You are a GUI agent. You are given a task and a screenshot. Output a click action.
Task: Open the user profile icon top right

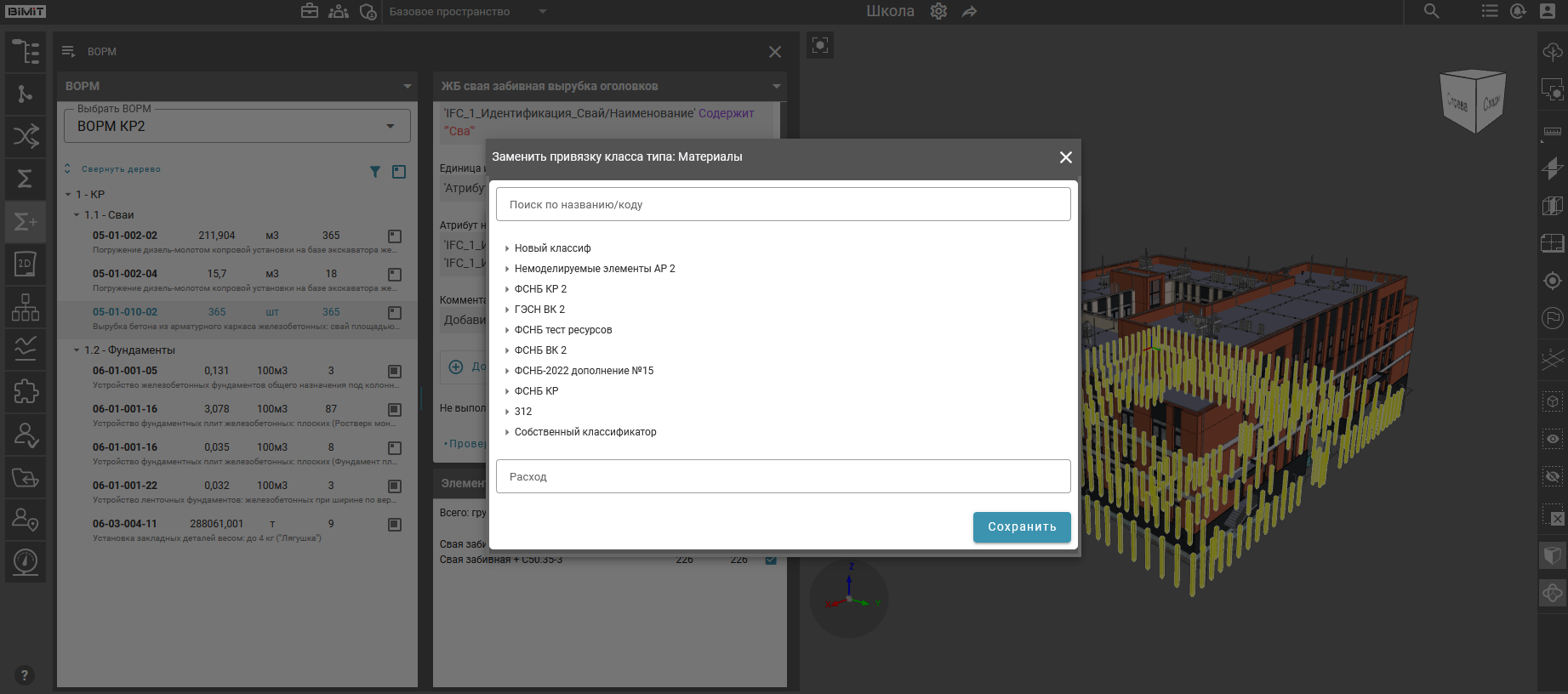pos(1548,12)
